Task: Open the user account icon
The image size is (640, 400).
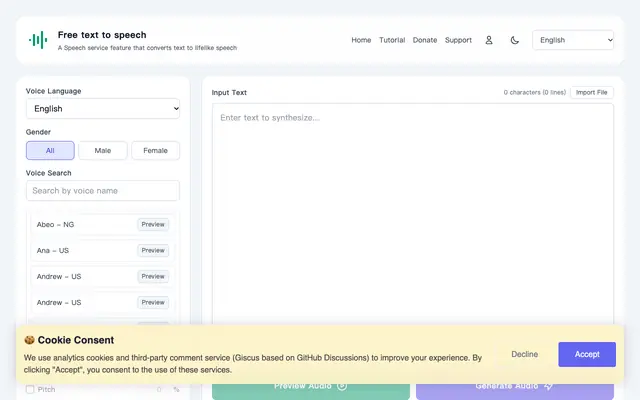Action: [489, 40]
